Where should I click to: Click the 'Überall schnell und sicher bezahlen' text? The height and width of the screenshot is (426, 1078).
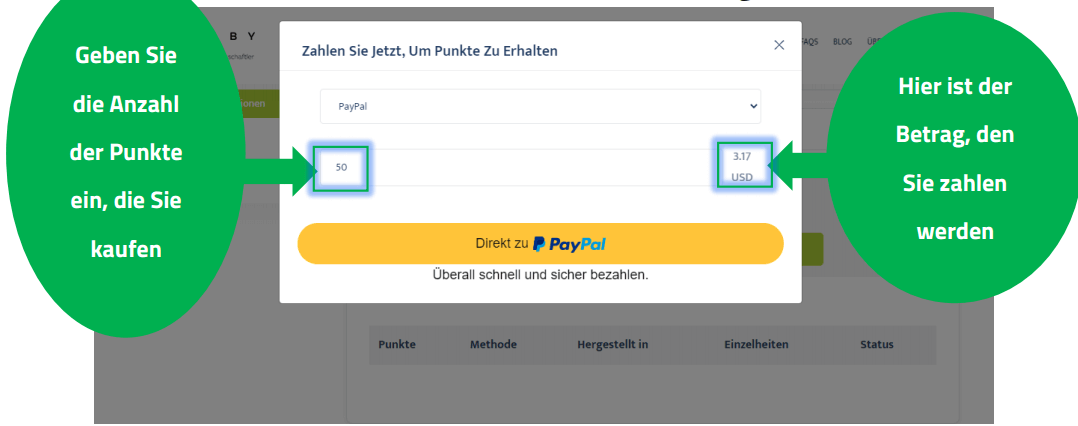coord(540,274)
